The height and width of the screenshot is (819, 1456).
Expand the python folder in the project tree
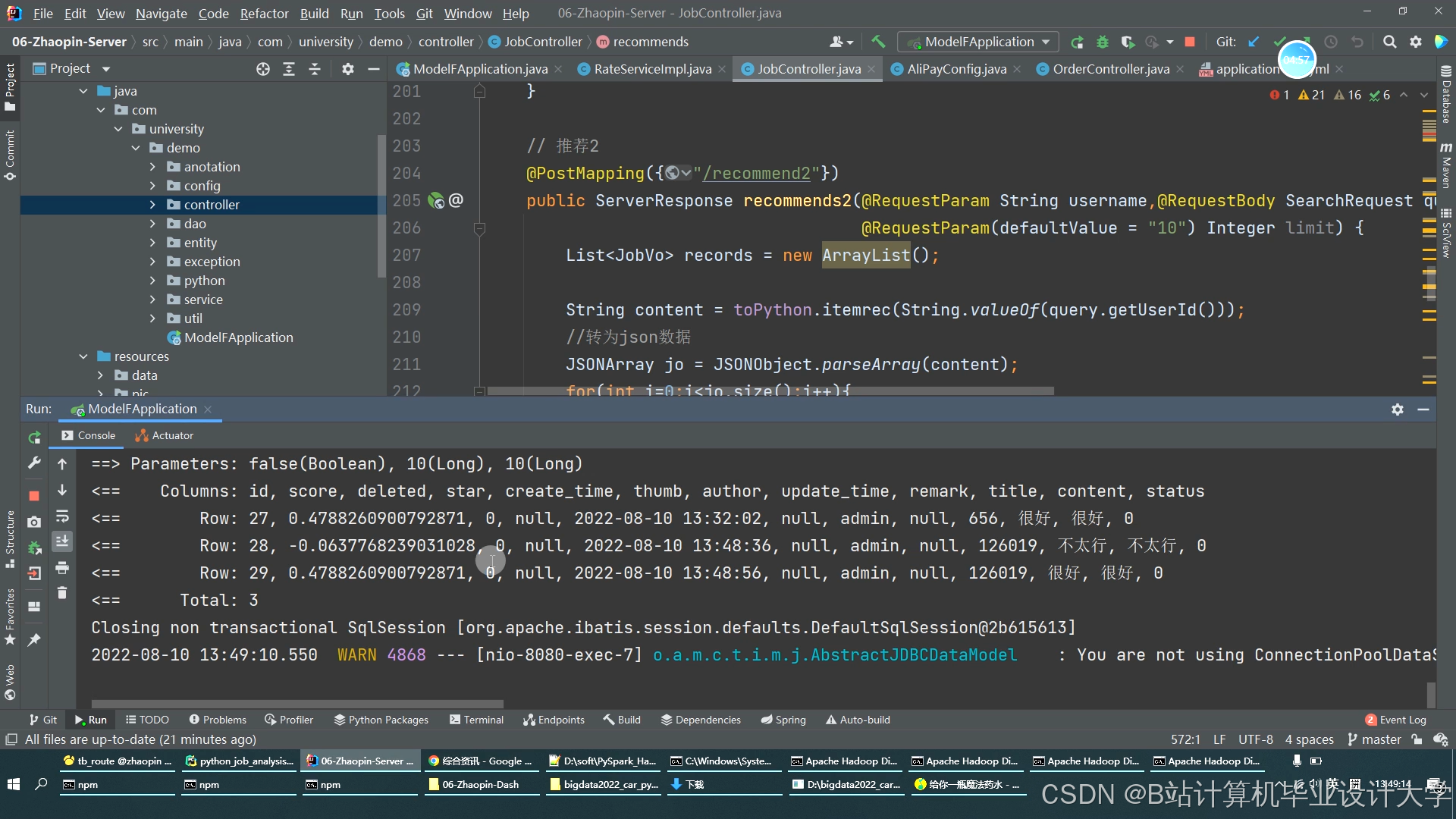pyautogui.click(x=152, y=281)
